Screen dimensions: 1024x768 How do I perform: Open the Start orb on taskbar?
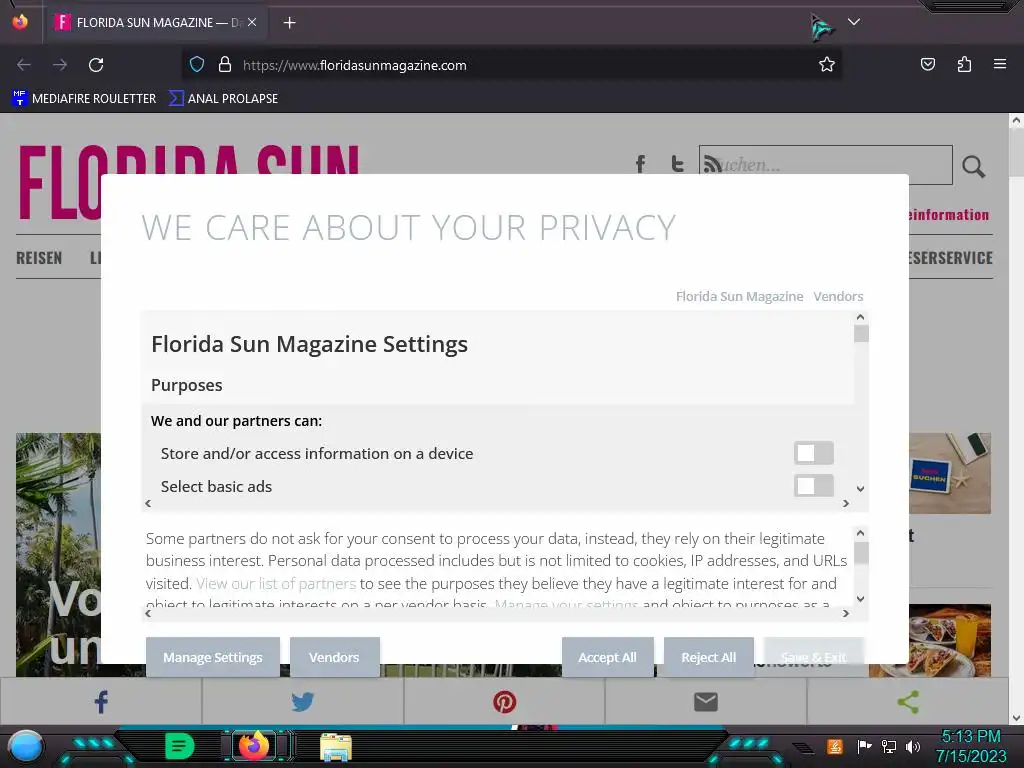click(x=25, y=746)
